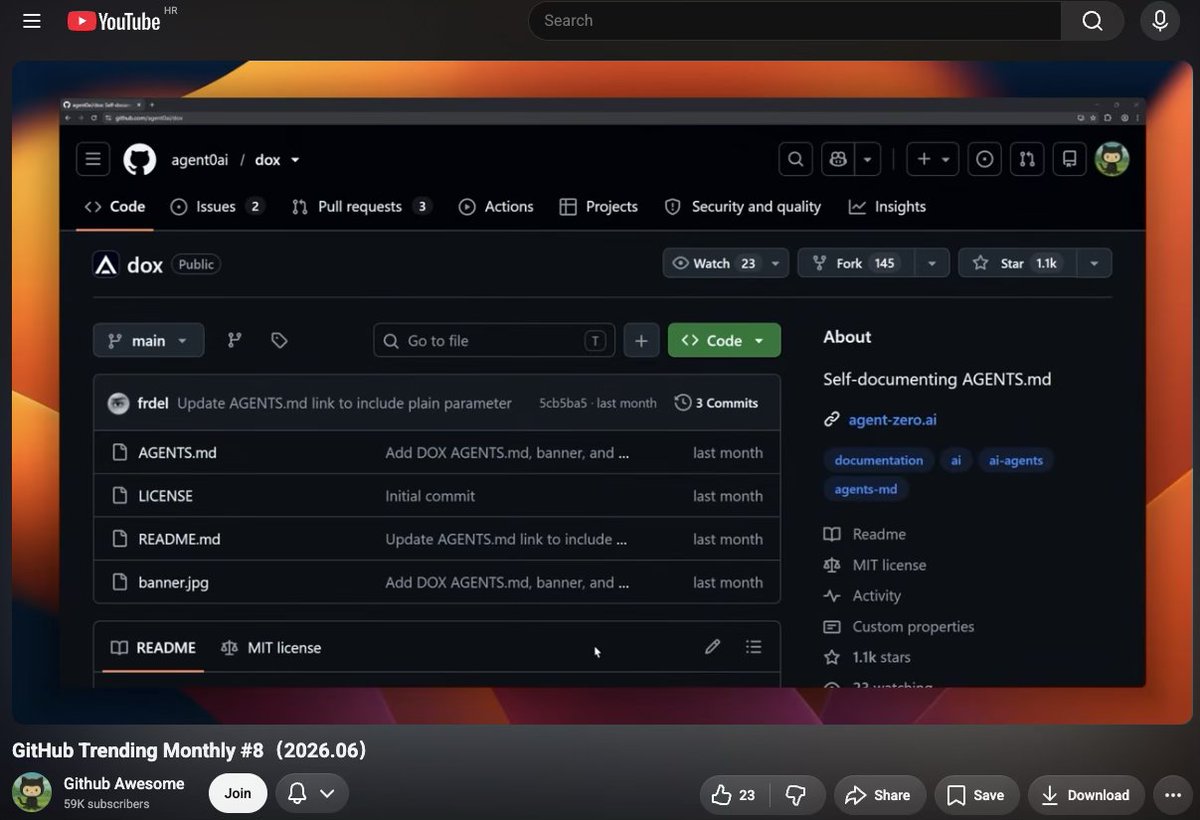This screenshot has height=820, width=1200.
Task: Click the channel Join button
Action: click(x=238, y=793)
